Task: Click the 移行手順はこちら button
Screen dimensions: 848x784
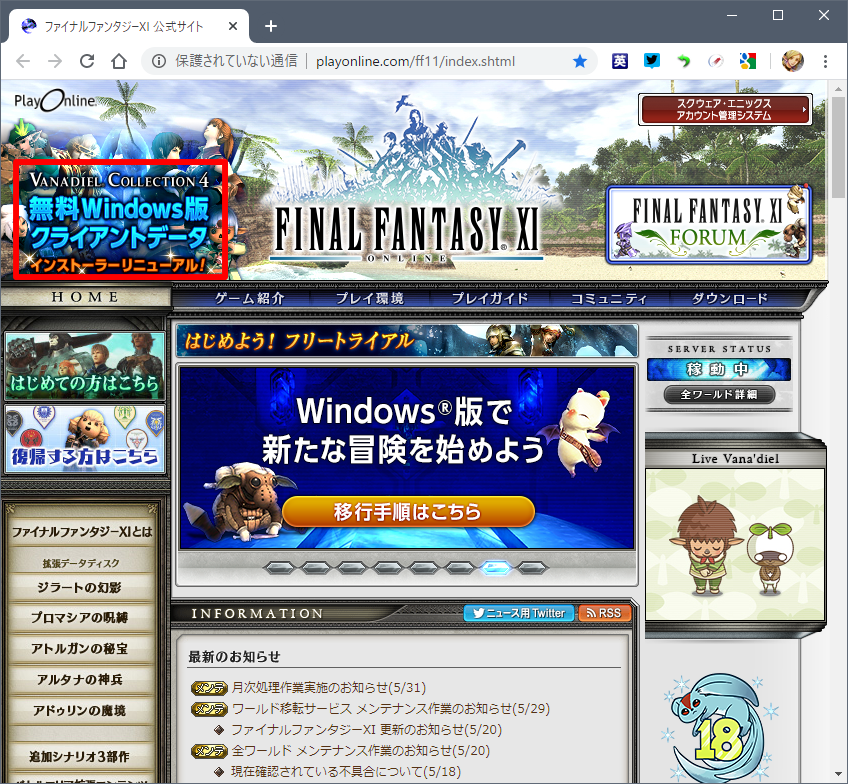Action: click(408, 511)
